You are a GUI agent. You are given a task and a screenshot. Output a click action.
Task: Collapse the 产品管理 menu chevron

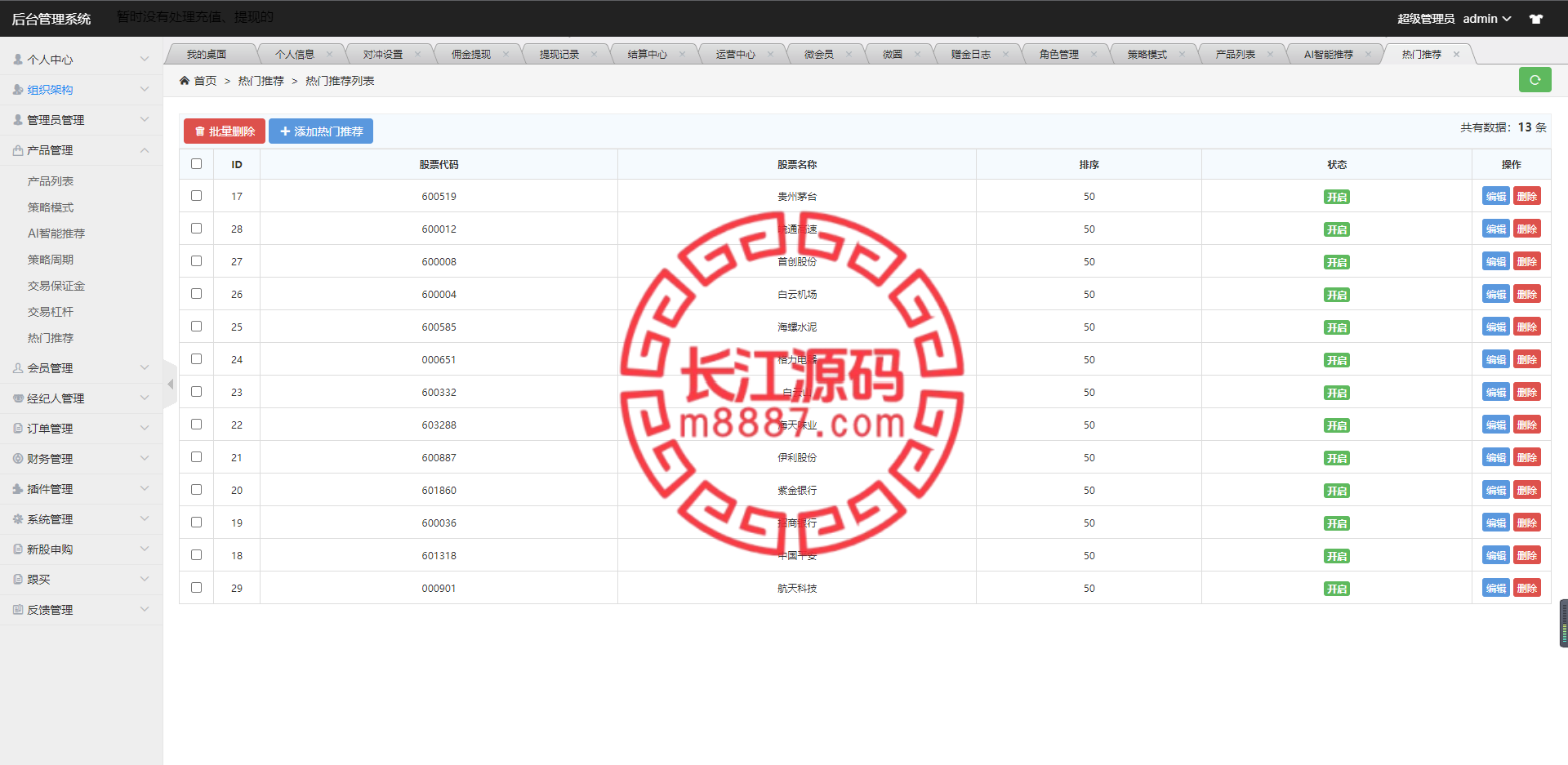tap(145, 149)
